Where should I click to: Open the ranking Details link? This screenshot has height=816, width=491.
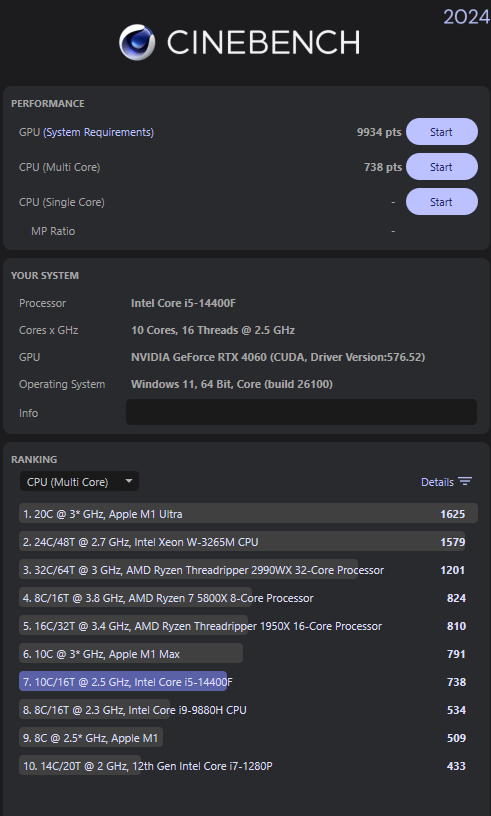[x=437, y=482]
